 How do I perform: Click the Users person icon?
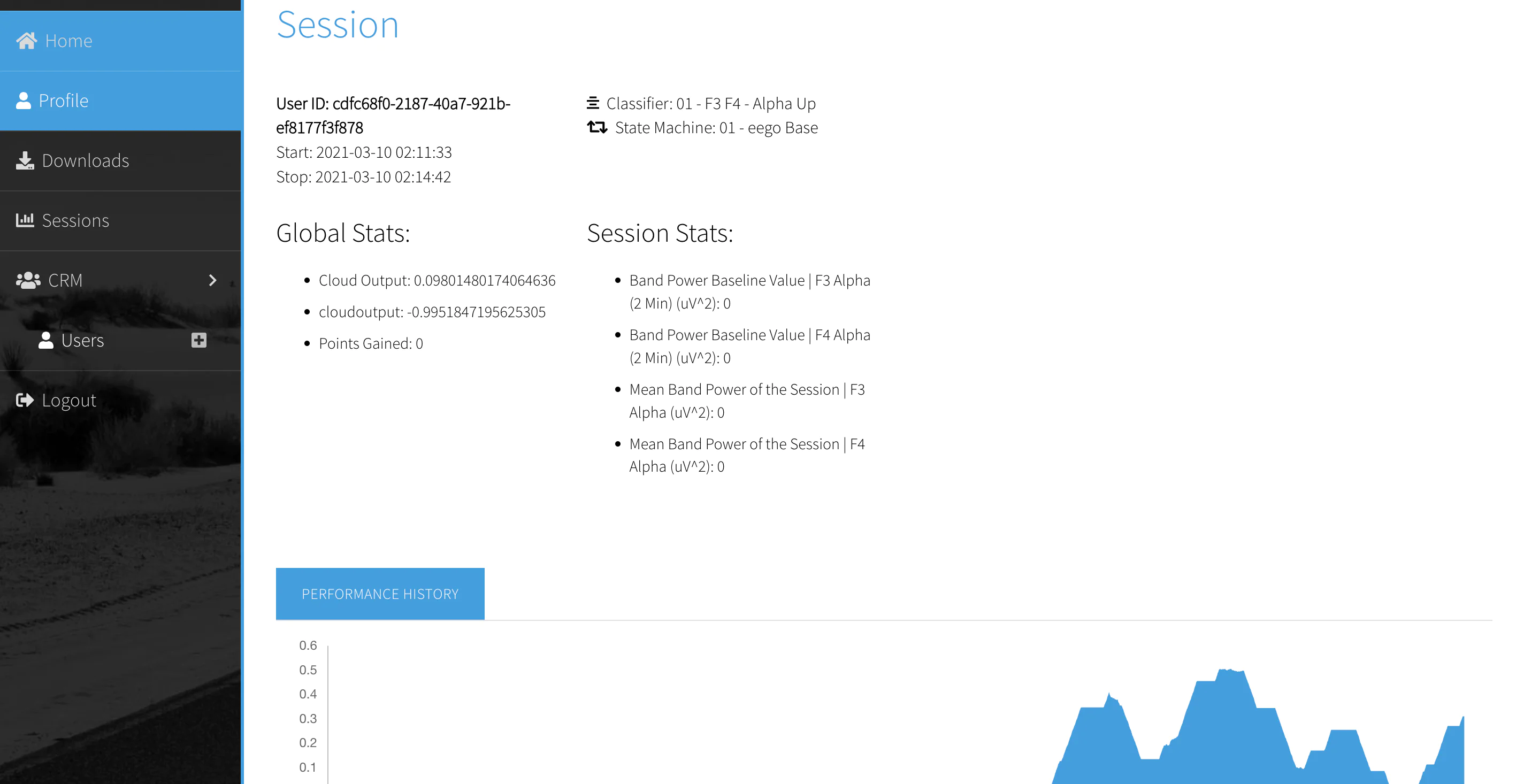tap(46, 340)
